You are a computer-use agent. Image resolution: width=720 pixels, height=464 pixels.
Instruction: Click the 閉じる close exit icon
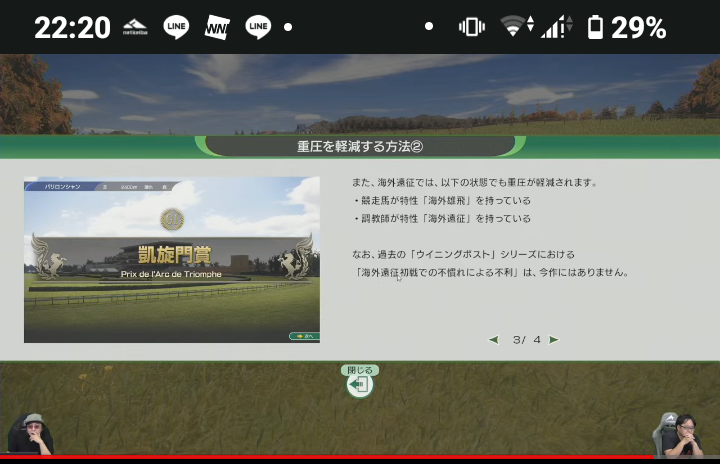tap(360, 385)
